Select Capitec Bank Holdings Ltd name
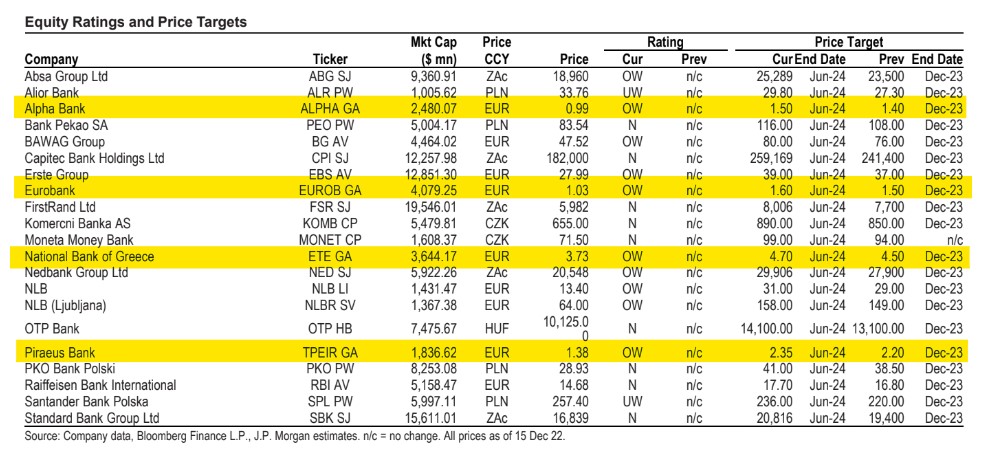This screenshot has height=462, width=991. pos(94,158)
